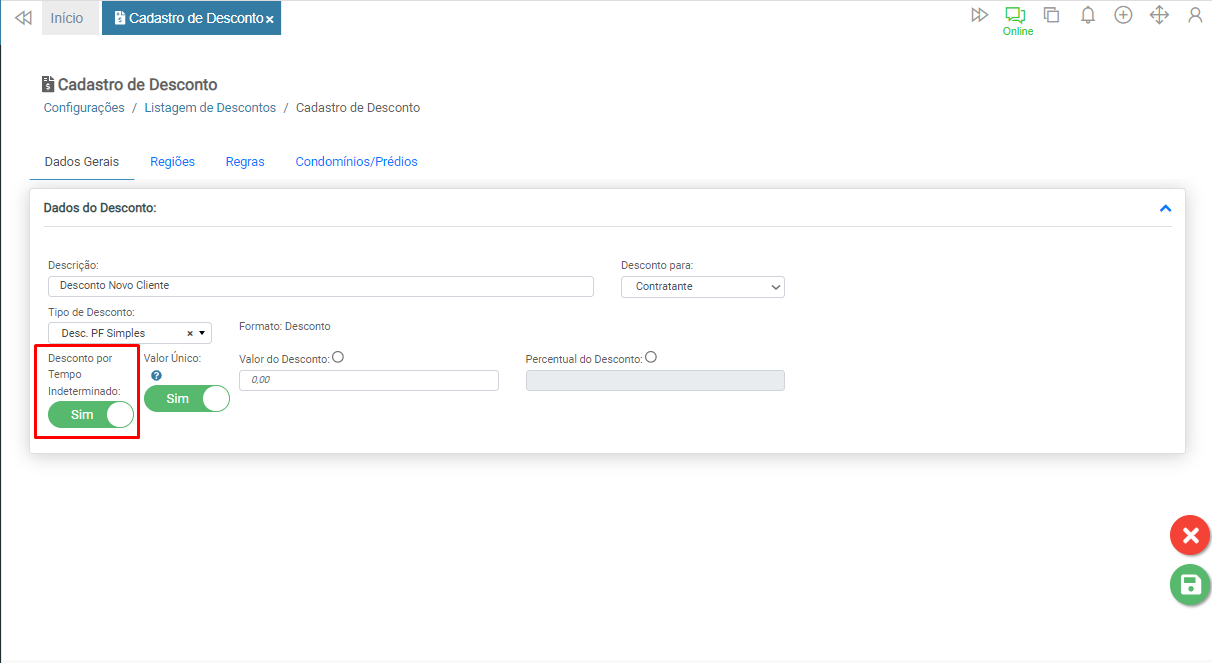The width and height of the screenshot is (1212, 663).
Task: Select the Percentual do Desconto radio button
Action: (651, 357)
